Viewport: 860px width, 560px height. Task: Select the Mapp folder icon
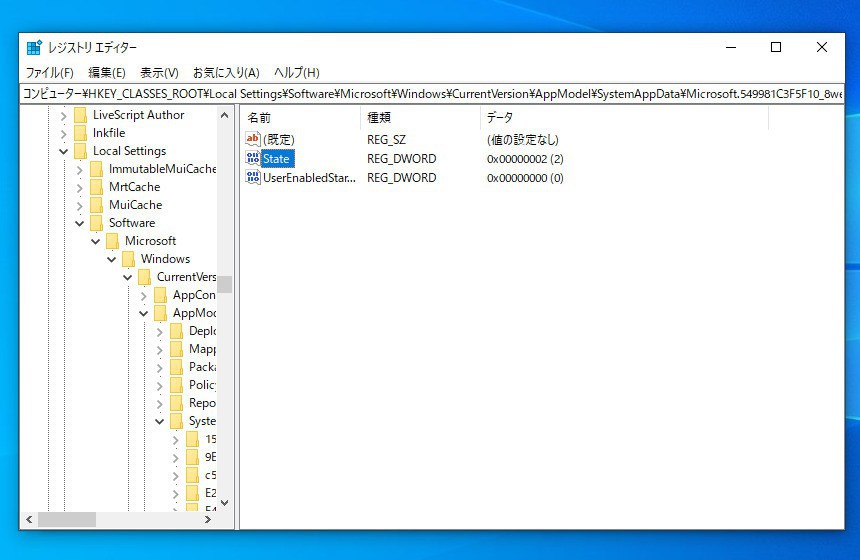pyautogui.click(x=177, y=349)
